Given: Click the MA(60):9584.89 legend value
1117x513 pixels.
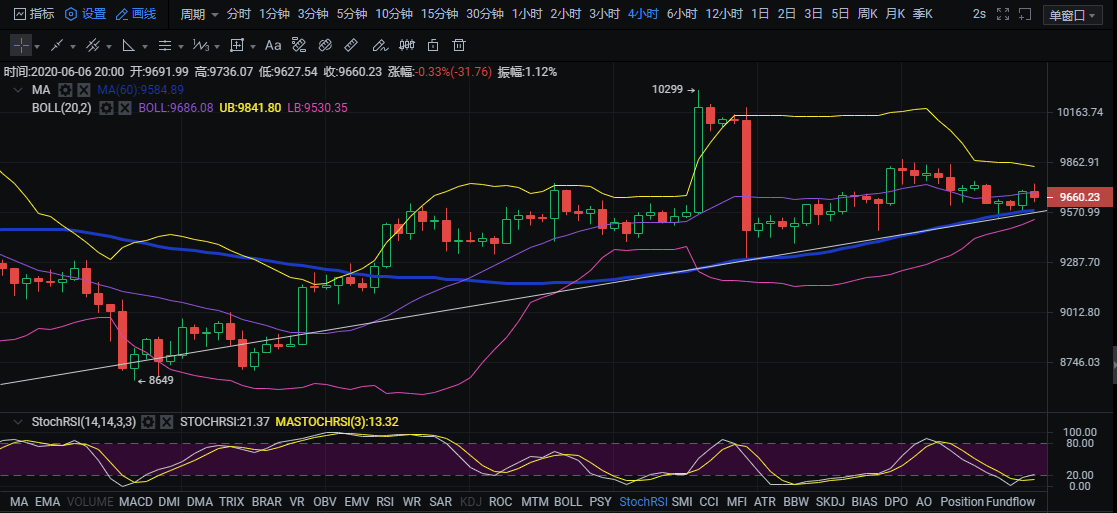Looking at the screenshot, I should point(140,90).
